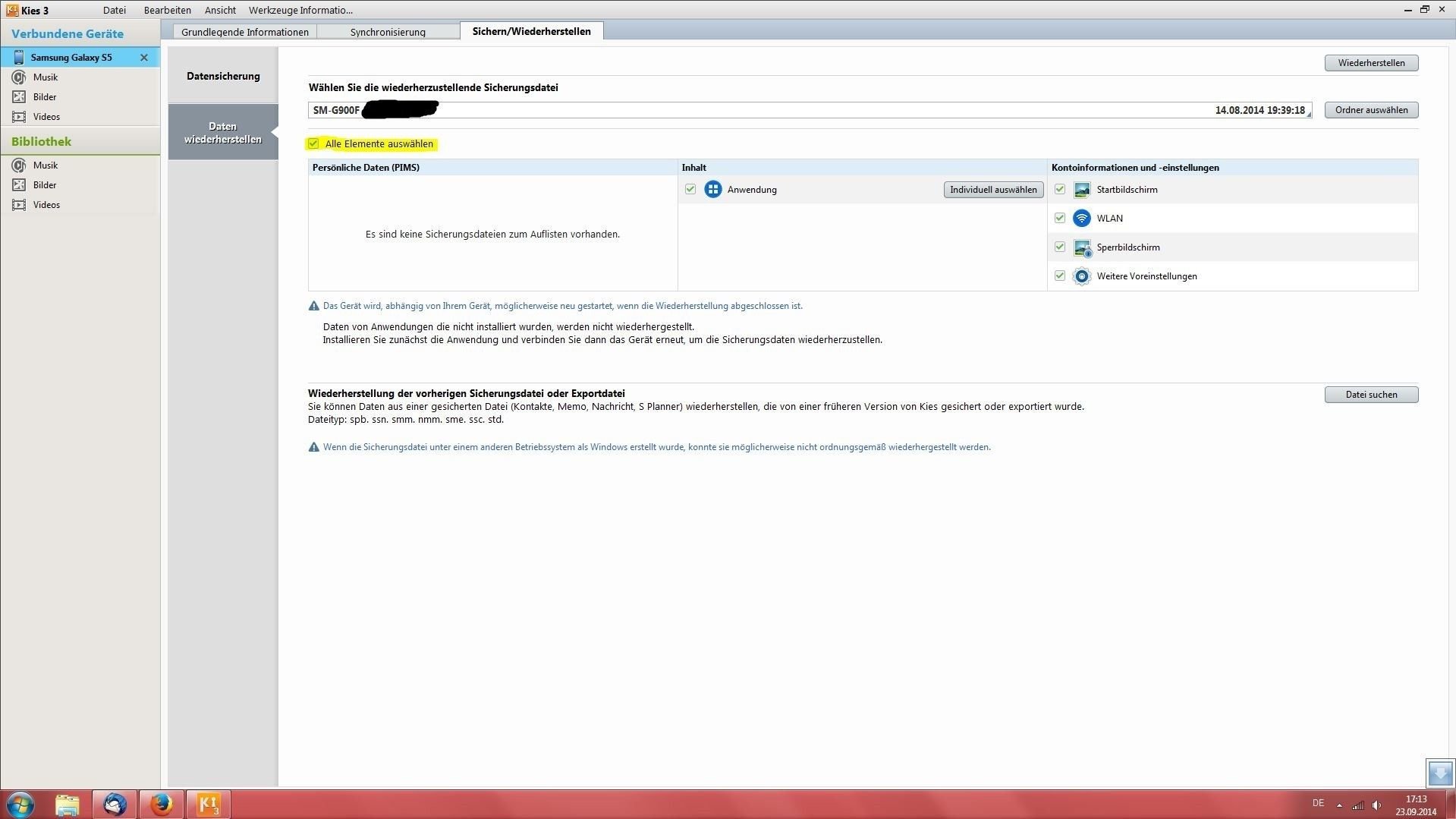
Task: Click the Samsung Galaxy S5 phone icon
Action: [19, 58]
